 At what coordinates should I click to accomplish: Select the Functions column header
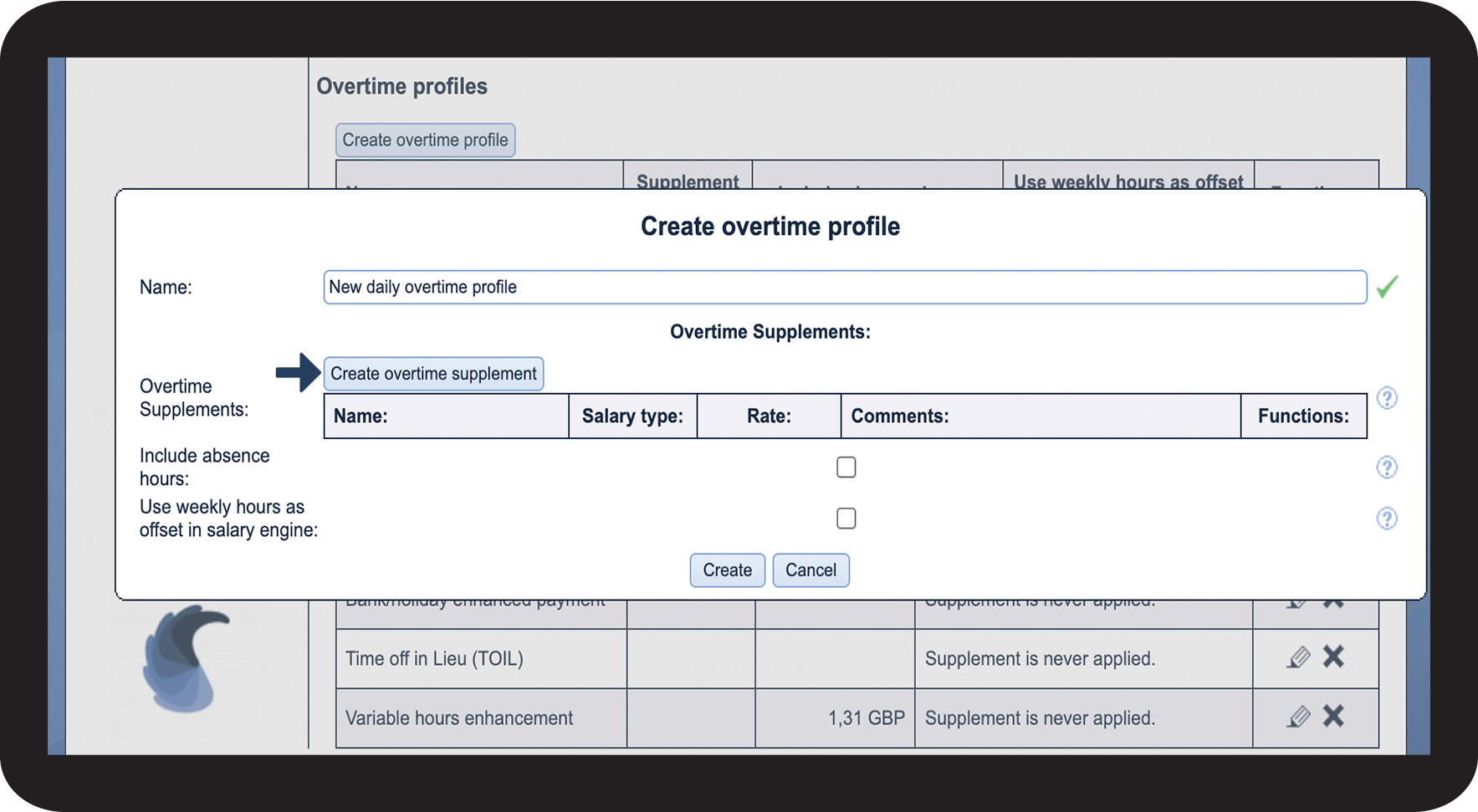(x=1302, y=416)
